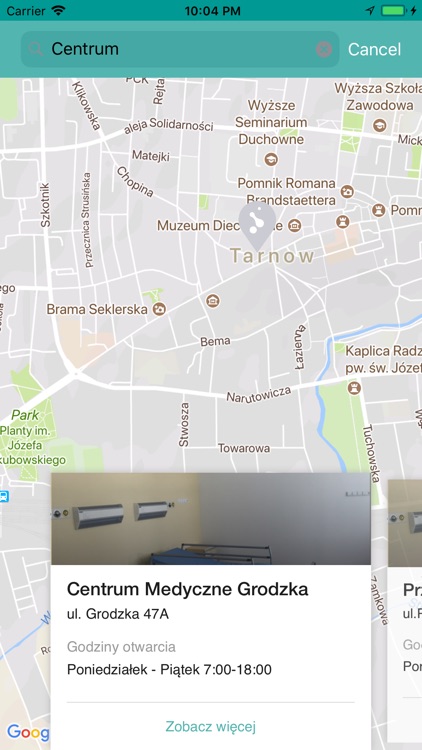Tap the Wyższa Szkoła Zawodowa icon
The width and height of the screenshot is (422, 750).
click(x=380, y=125)
